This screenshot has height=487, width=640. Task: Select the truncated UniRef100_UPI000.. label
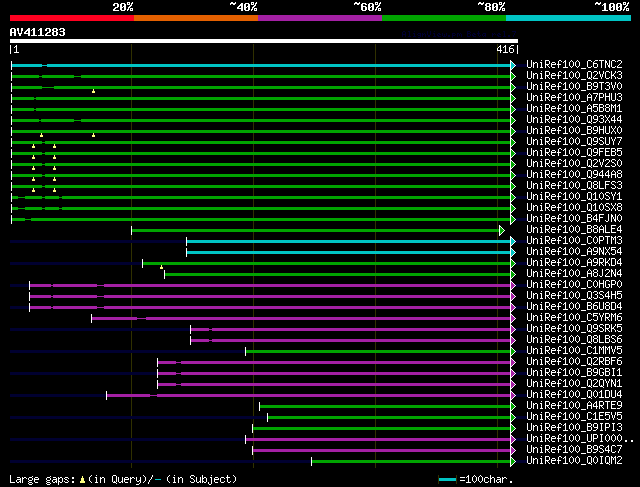pos(580,439)
